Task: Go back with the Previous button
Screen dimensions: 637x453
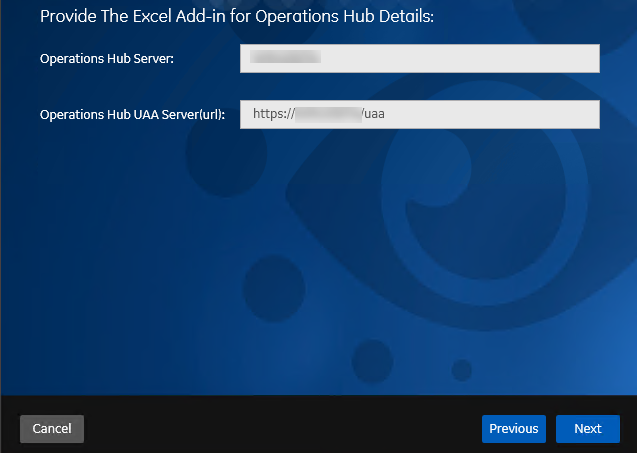Action: click(x=514, y=429)
